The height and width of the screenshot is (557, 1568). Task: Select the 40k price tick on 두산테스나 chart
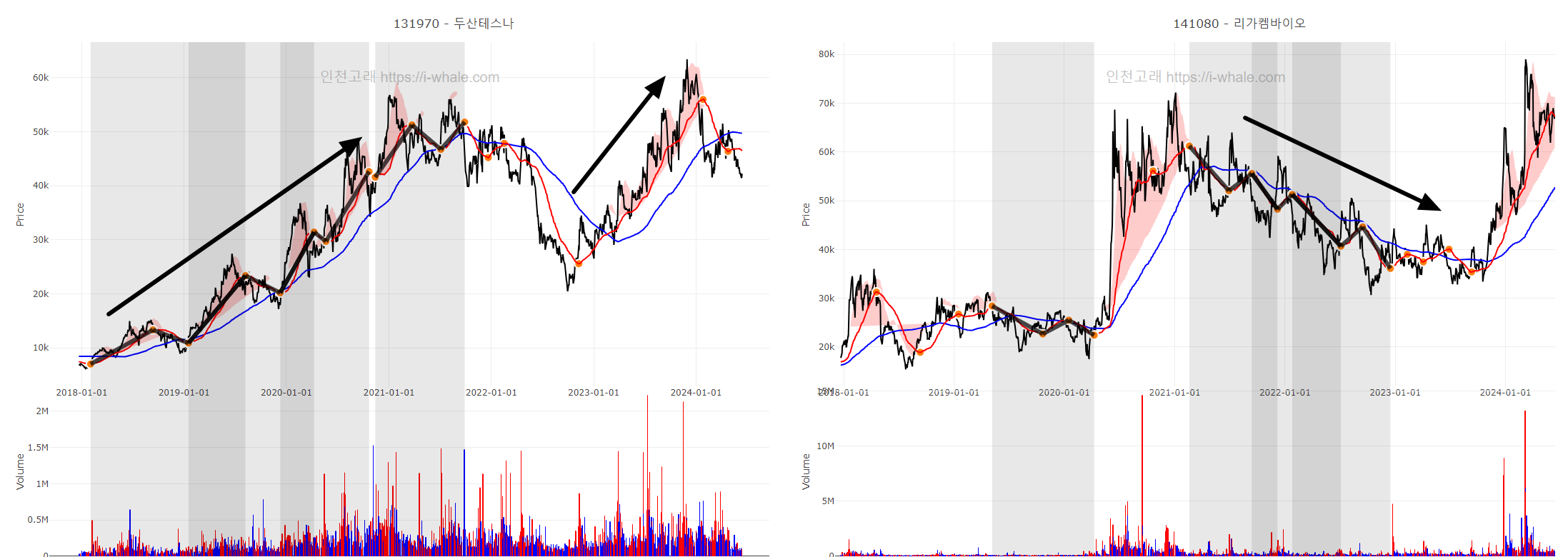tap(41, 186)
